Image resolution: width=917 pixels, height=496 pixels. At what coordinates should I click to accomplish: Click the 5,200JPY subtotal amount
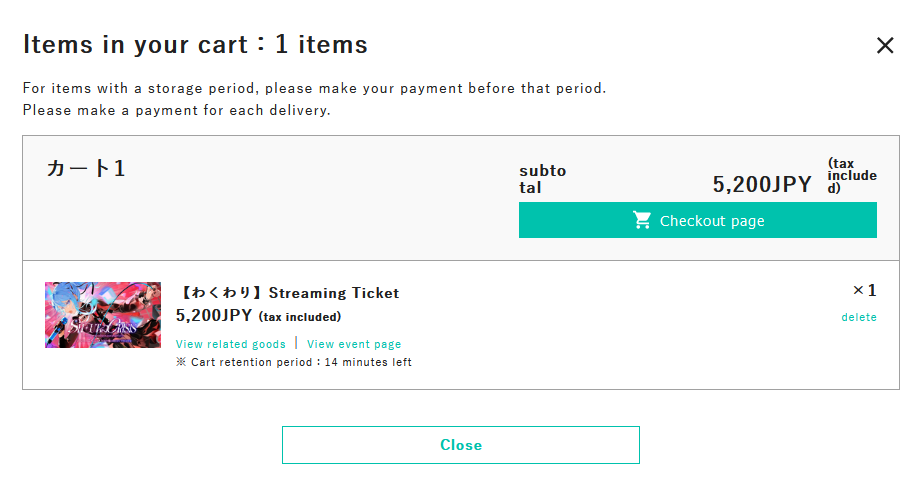(762, 184)
